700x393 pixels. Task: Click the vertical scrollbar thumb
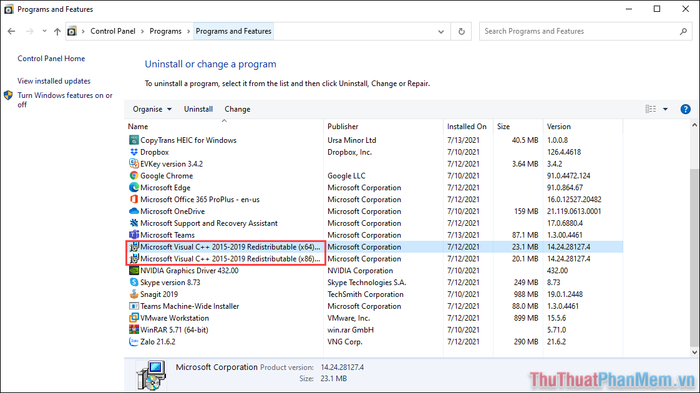[x=694, y=257]
